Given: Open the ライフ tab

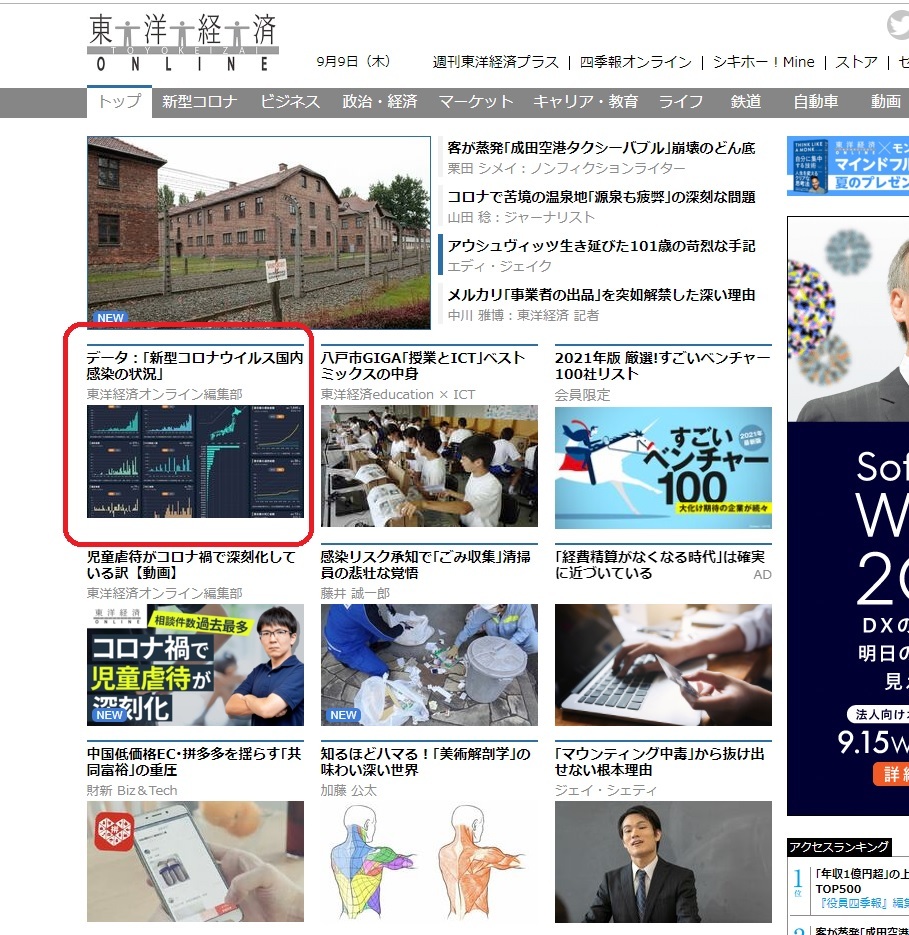Looking at the screenshot, I should point(681,102).
